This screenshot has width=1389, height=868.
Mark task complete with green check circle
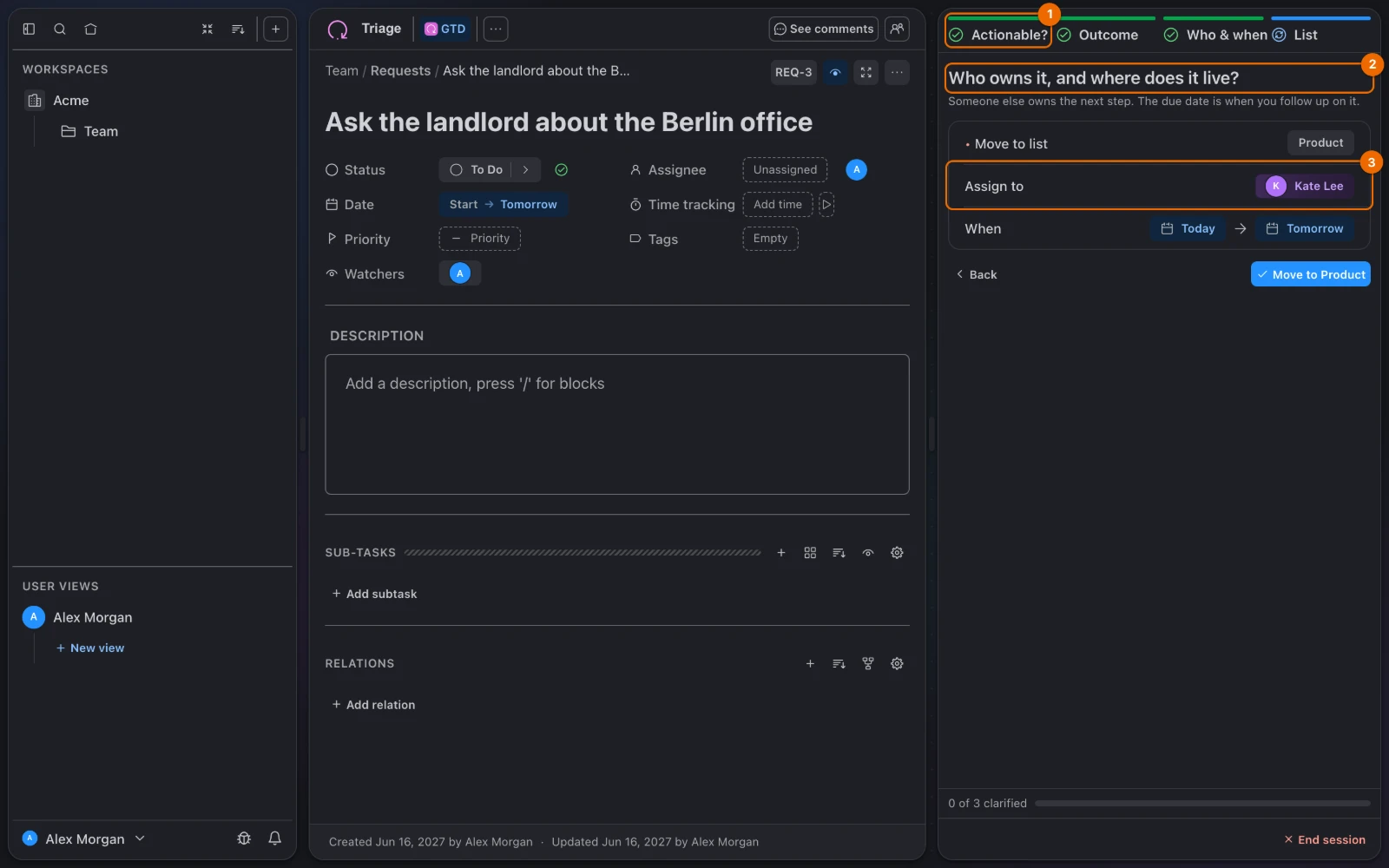(562, 170)
